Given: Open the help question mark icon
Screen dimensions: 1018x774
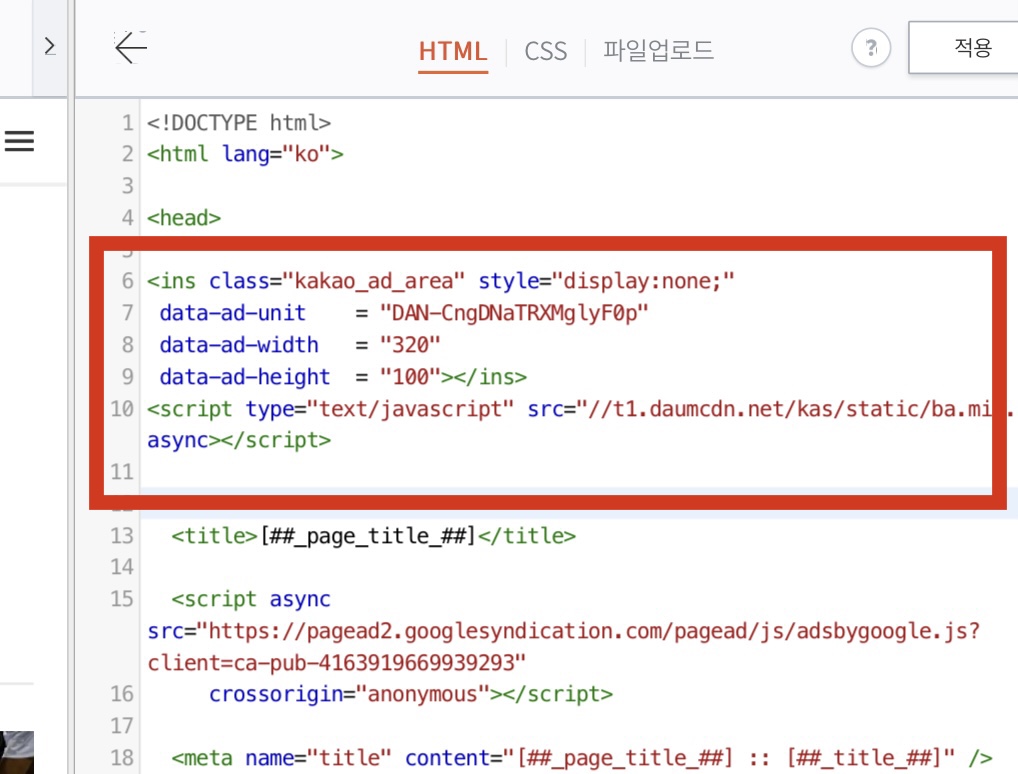Looking at the screenshot, I should click(870, 47).
